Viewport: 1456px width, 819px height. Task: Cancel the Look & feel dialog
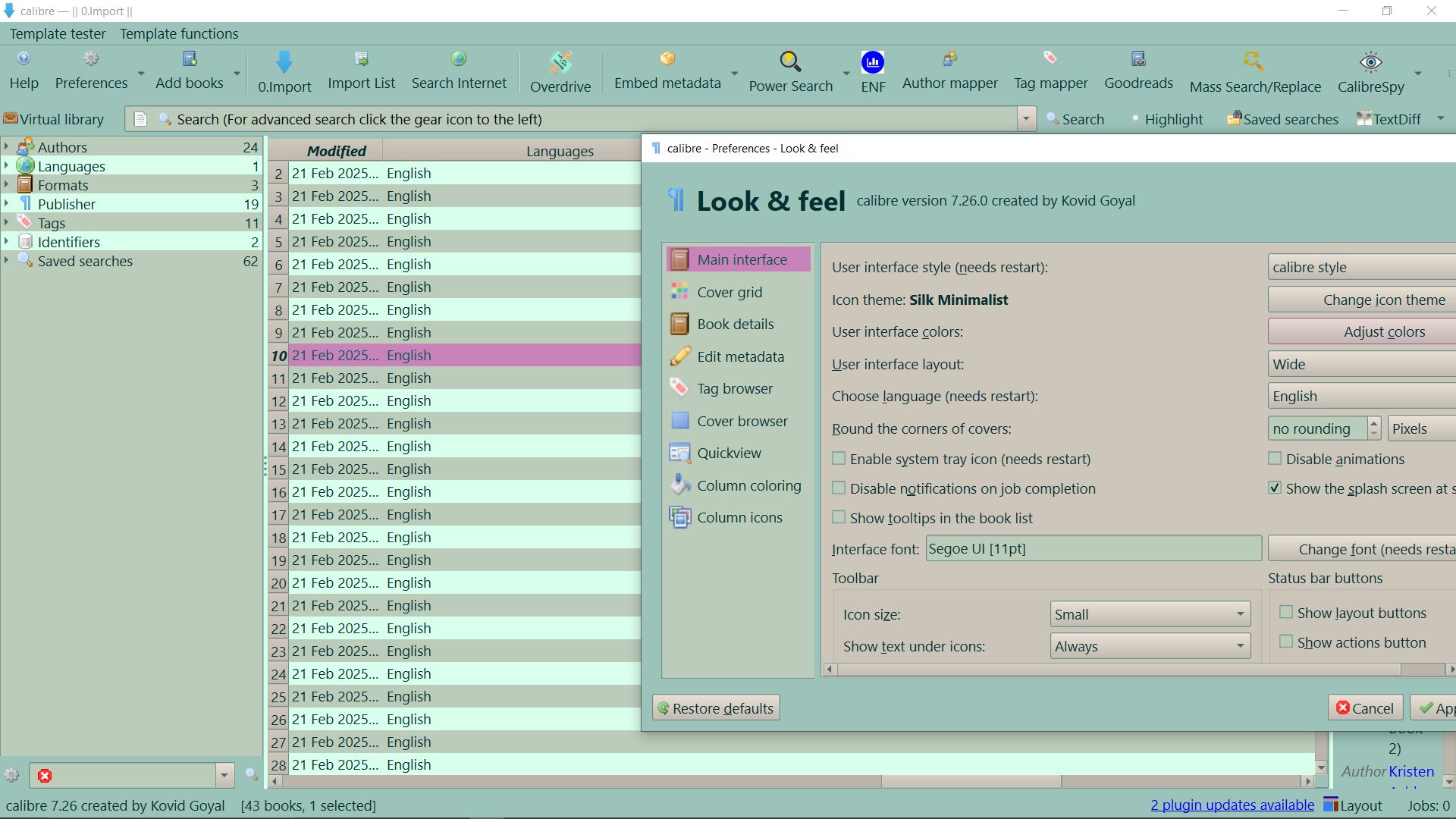pos(1365,708)
